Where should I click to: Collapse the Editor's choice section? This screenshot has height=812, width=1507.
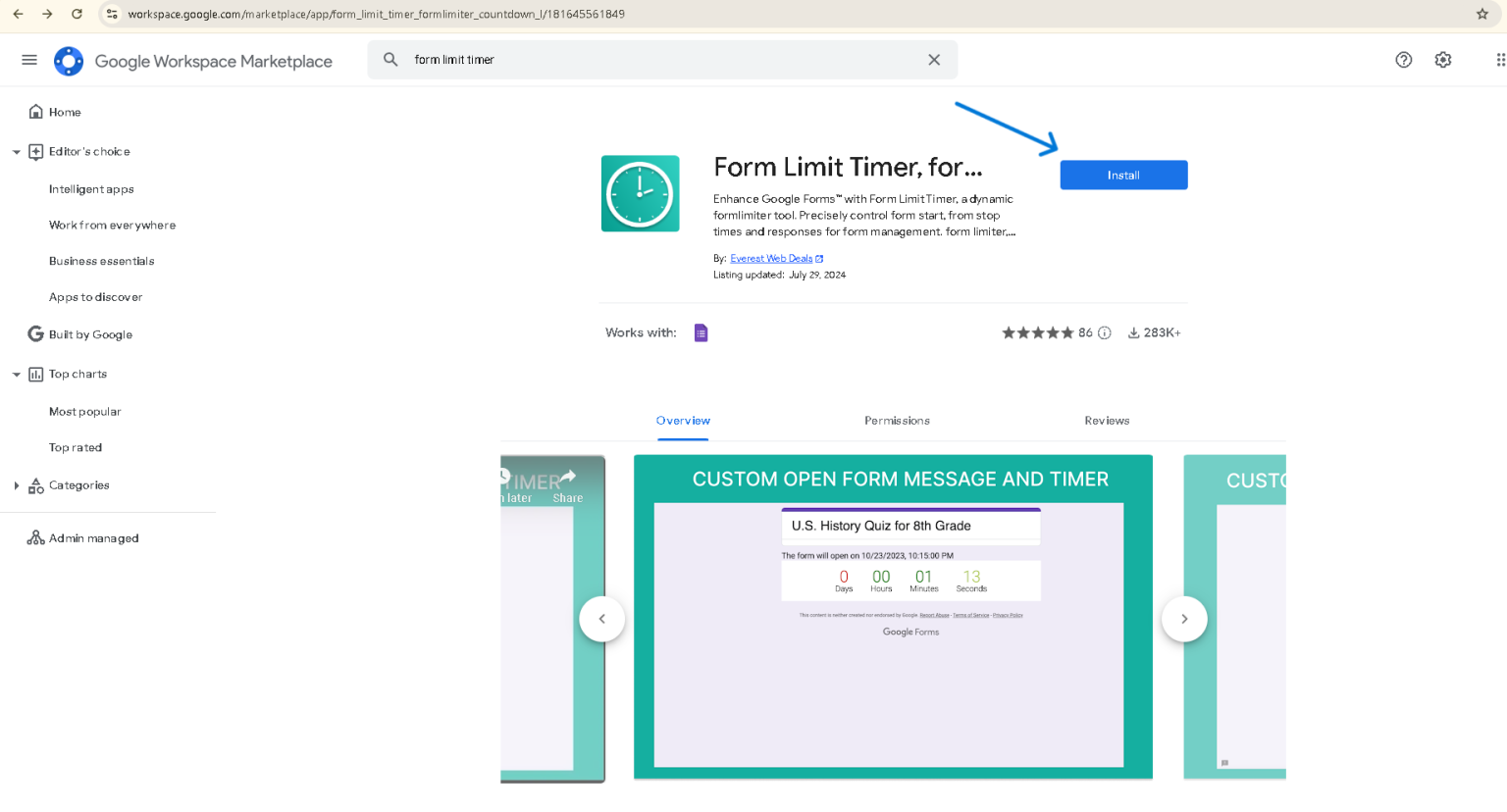click(16, 151)
